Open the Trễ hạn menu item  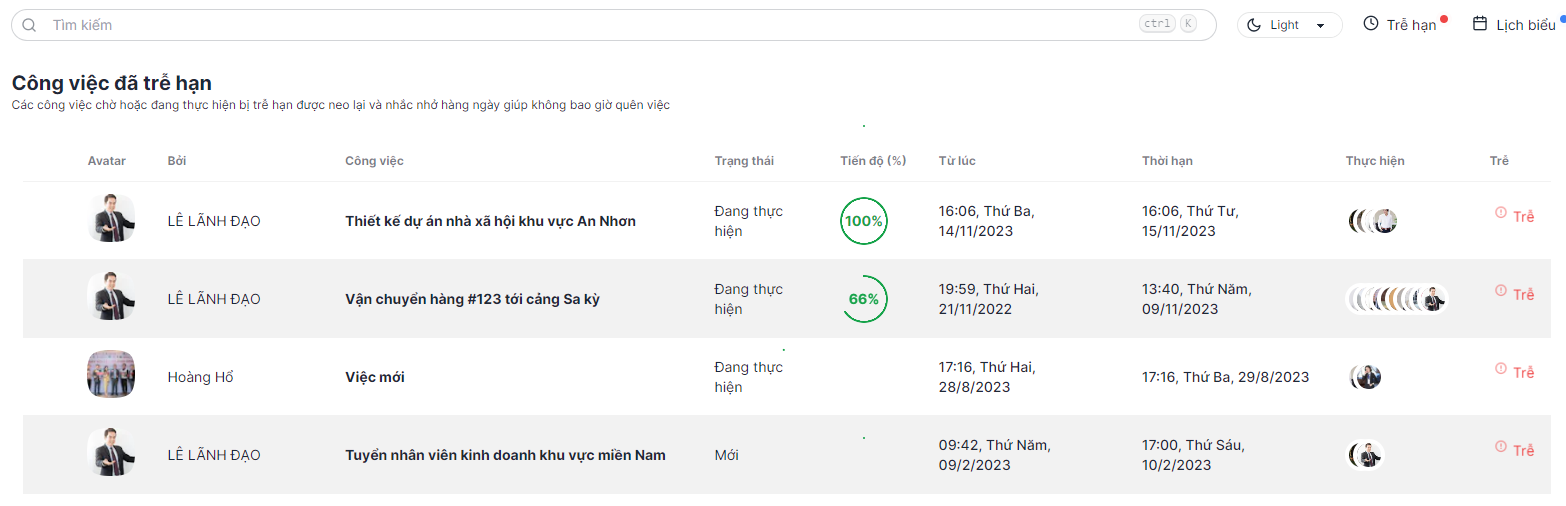pyautogui.click(x=1410, y=25)
